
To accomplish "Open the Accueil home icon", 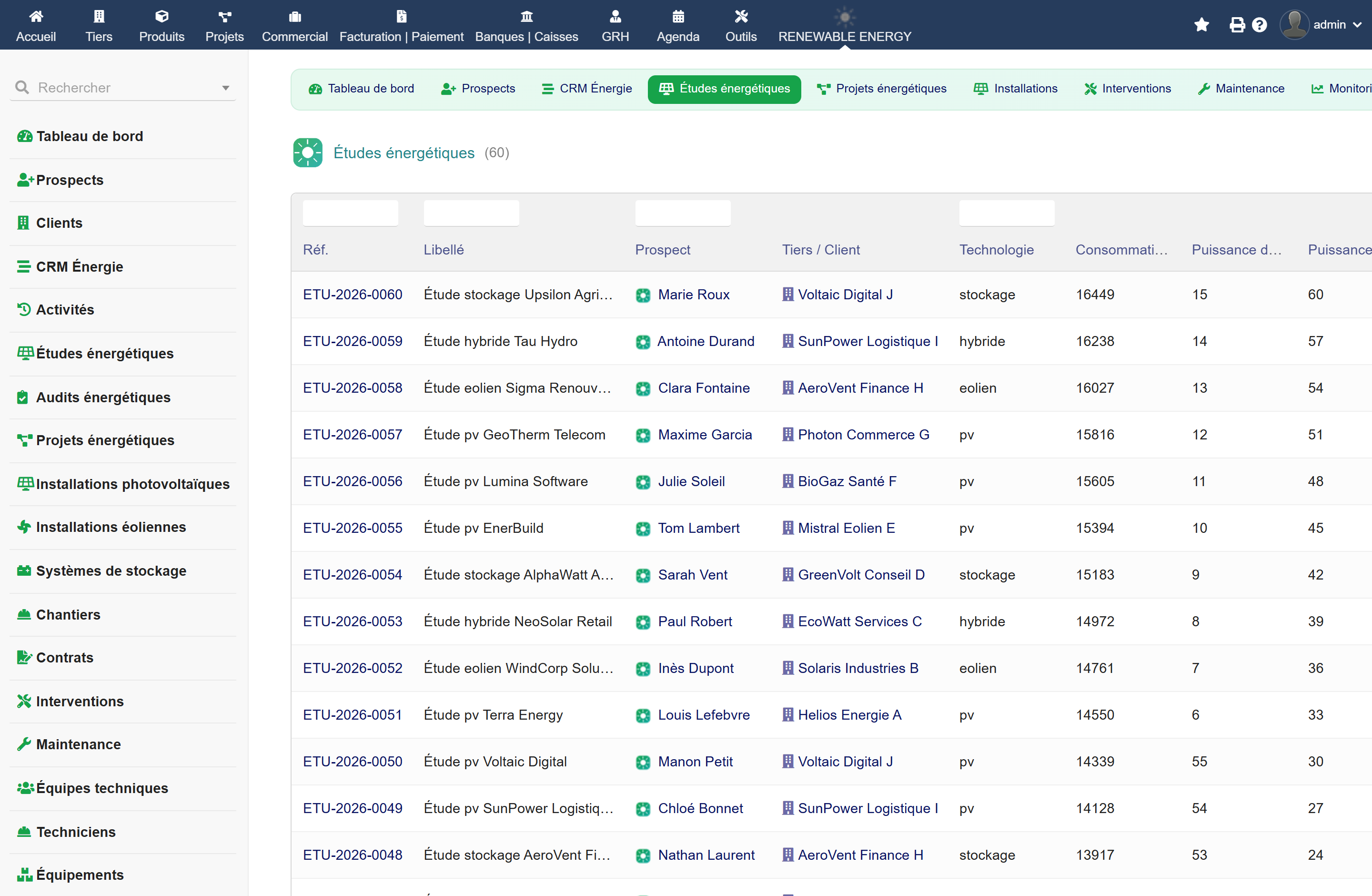I will 36,16.
